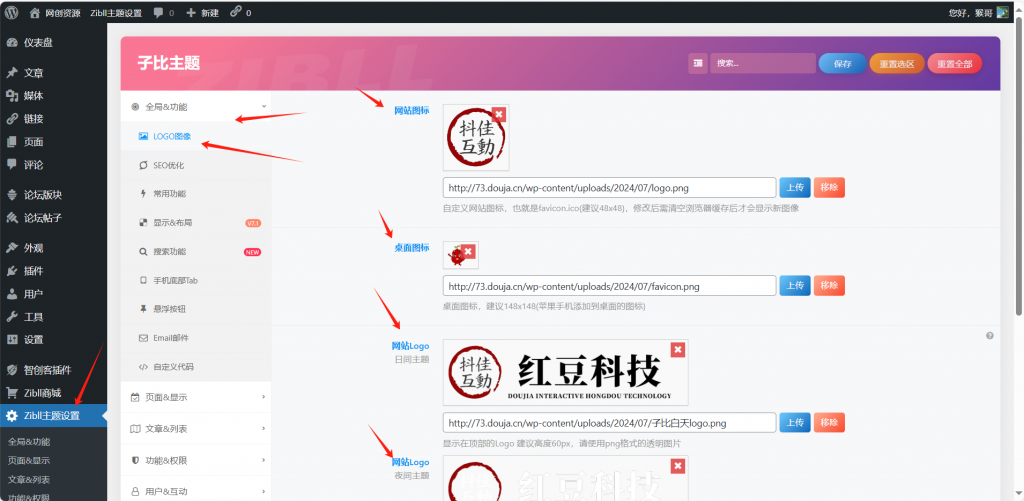Open 全局&功能 submenu under Zibll主题设置

tap(29, 442)
